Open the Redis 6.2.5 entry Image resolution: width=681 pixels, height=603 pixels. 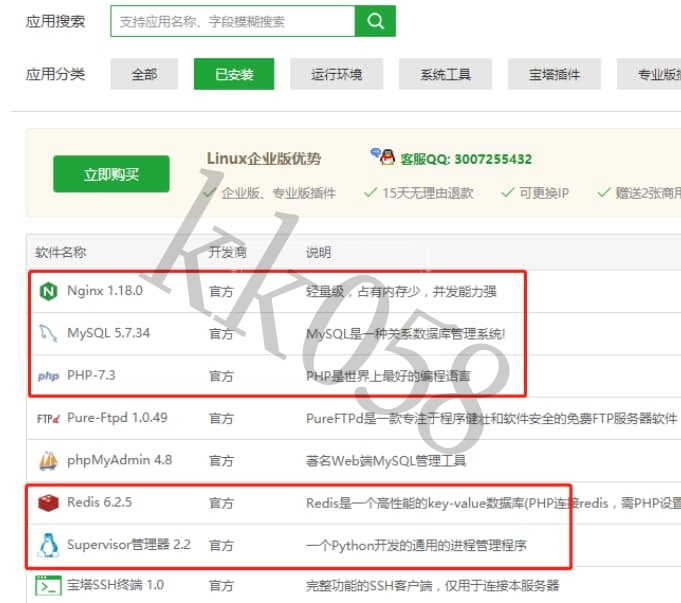pyautogui.click(x=99, y=502)
